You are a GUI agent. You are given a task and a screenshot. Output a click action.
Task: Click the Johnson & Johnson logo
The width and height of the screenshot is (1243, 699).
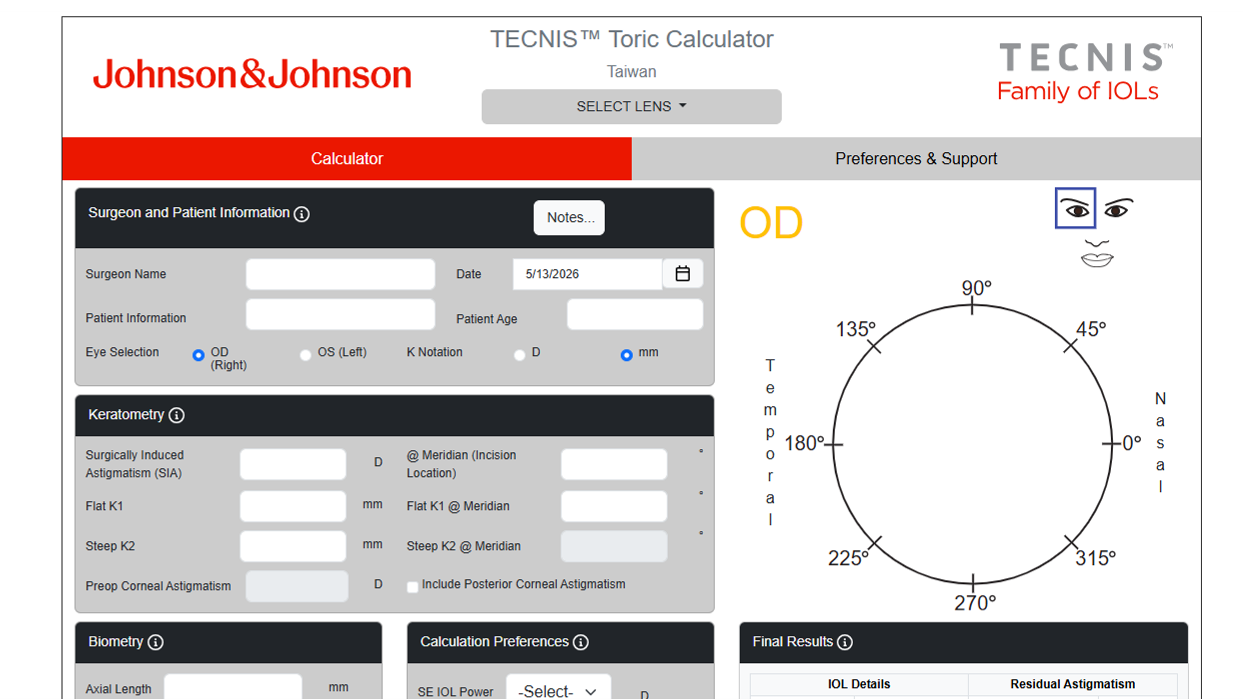(x=252, y=75)
